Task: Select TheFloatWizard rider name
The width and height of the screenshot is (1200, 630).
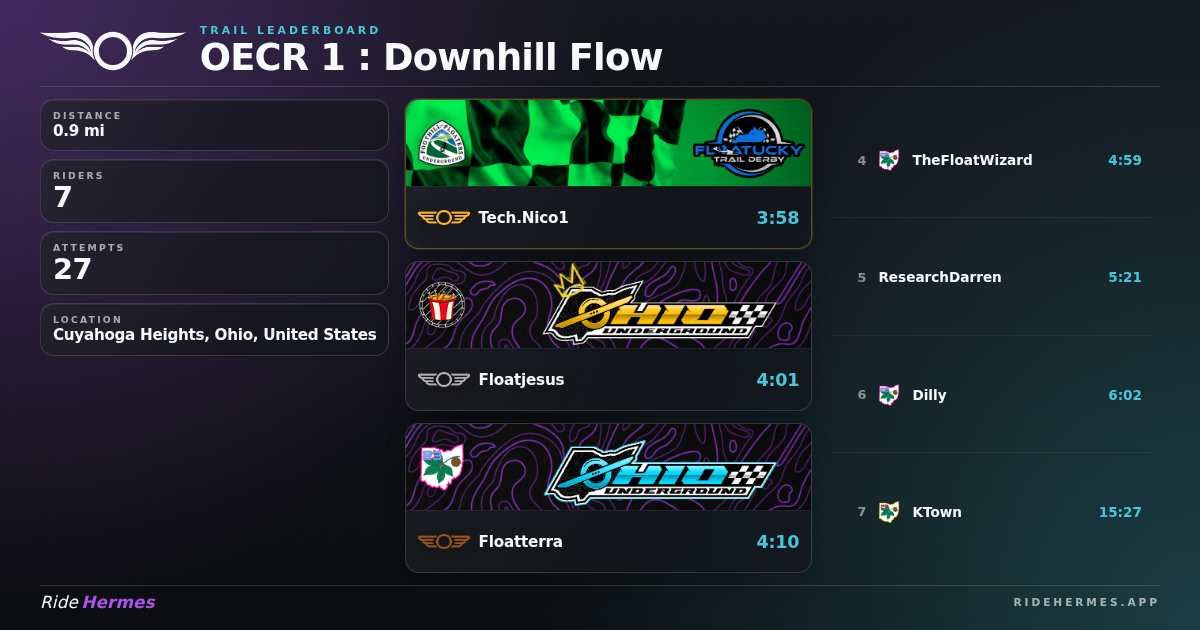Action: (x=972, y=160)
